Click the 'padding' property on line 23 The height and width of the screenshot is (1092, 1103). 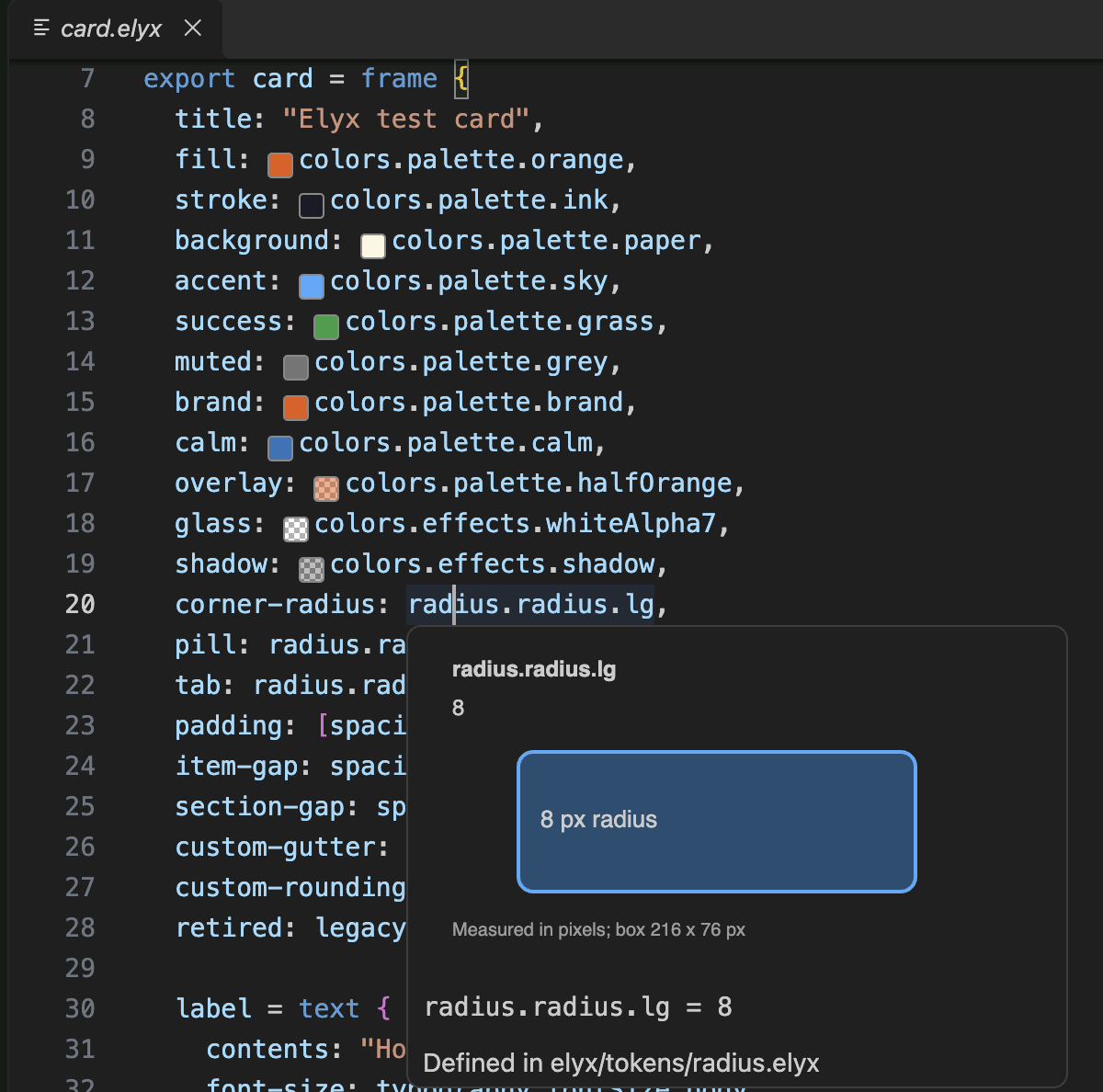[x=229, y=725]
